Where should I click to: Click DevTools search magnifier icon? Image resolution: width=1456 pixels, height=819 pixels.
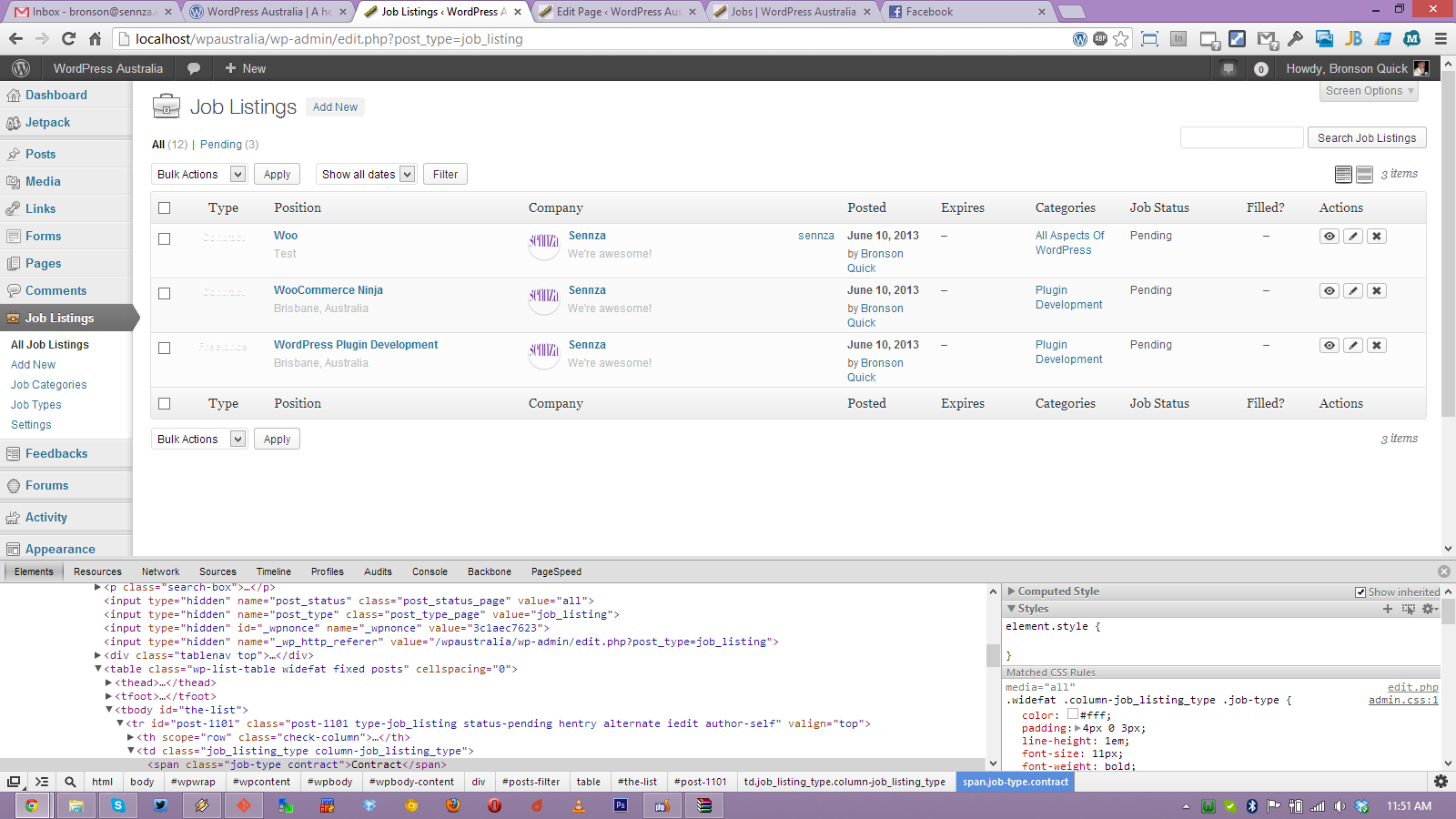click(70, 782)
